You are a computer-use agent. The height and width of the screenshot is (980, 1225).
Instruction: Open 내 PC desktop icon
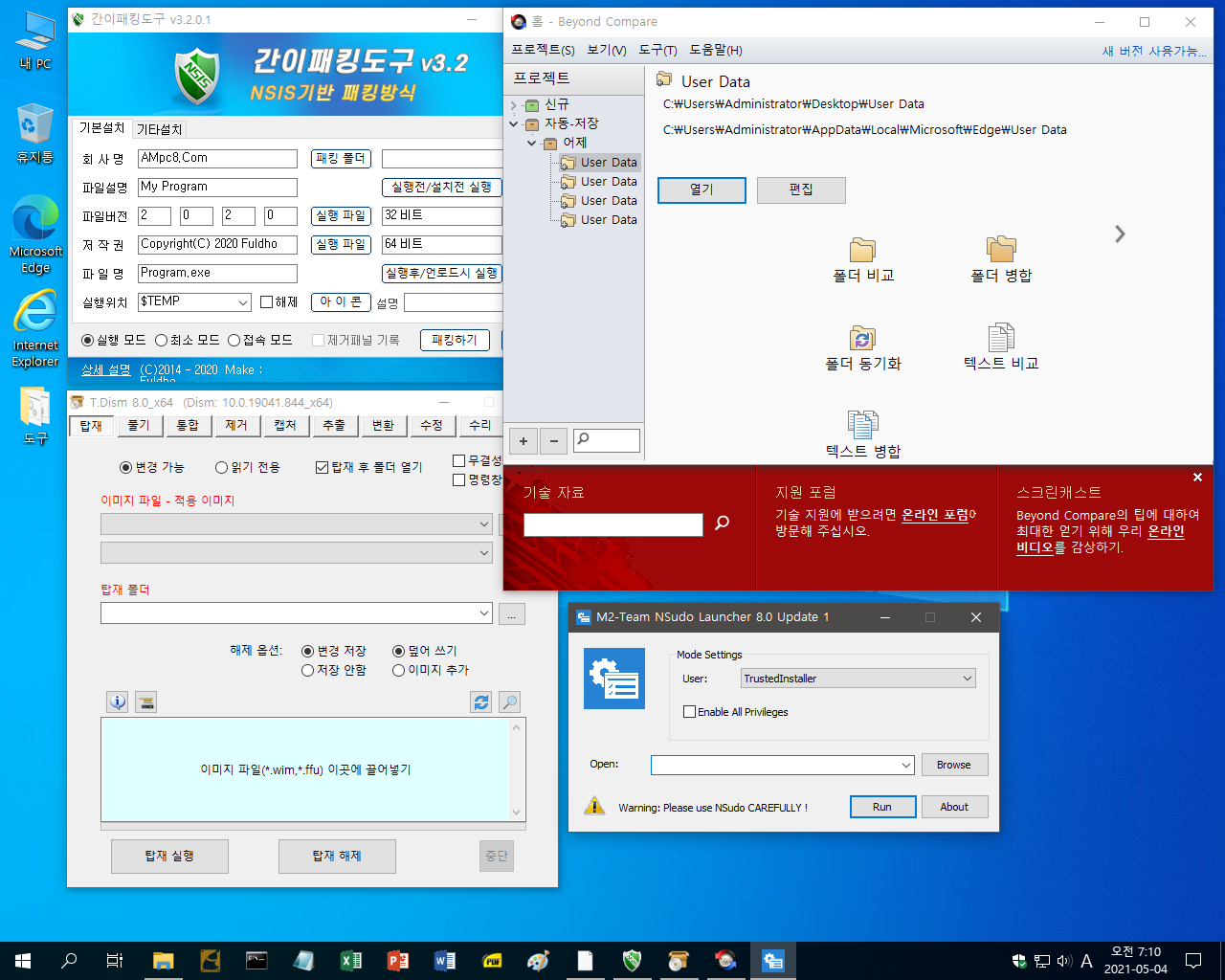coord(35,42)
